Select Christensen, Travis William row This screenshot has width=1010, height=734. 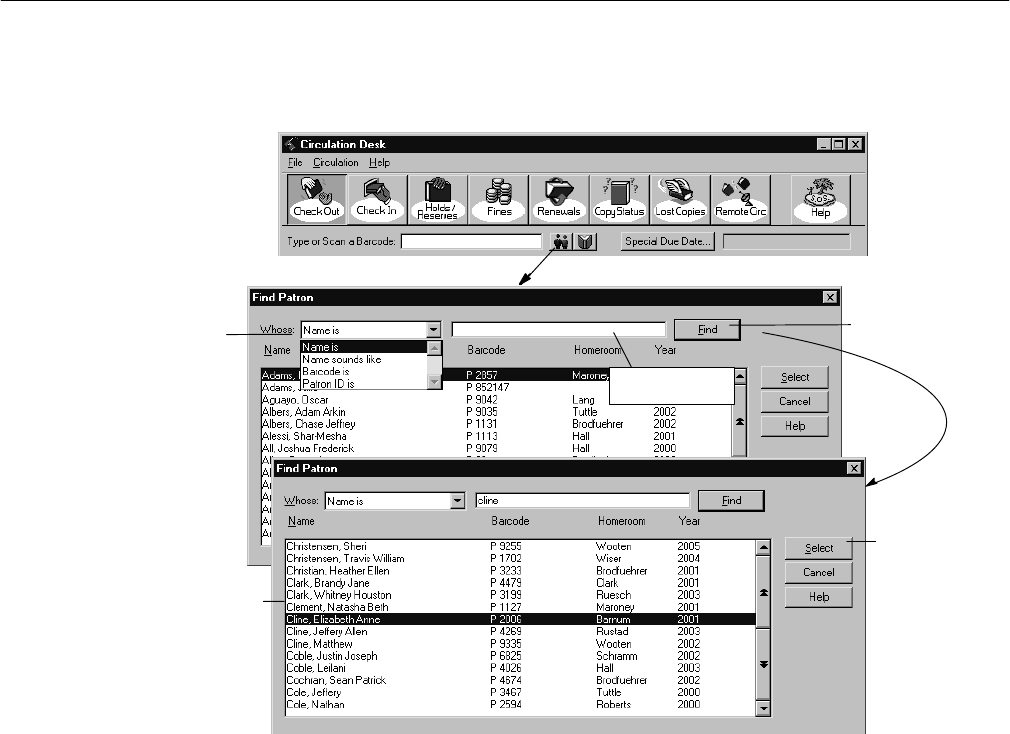pyautogui.click(x=520, y=558)
